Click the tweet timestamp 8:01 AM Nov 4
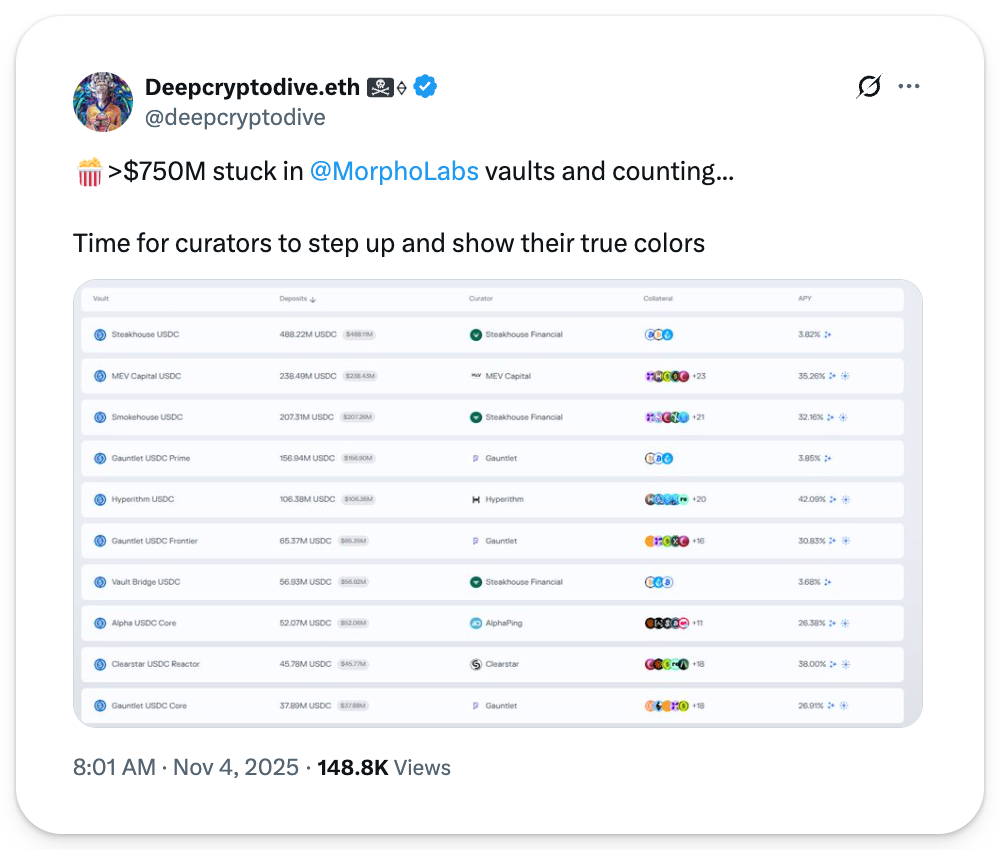The height and width of the screenshot is (850, 1000). pyautogui.click(x=186, y=768)
